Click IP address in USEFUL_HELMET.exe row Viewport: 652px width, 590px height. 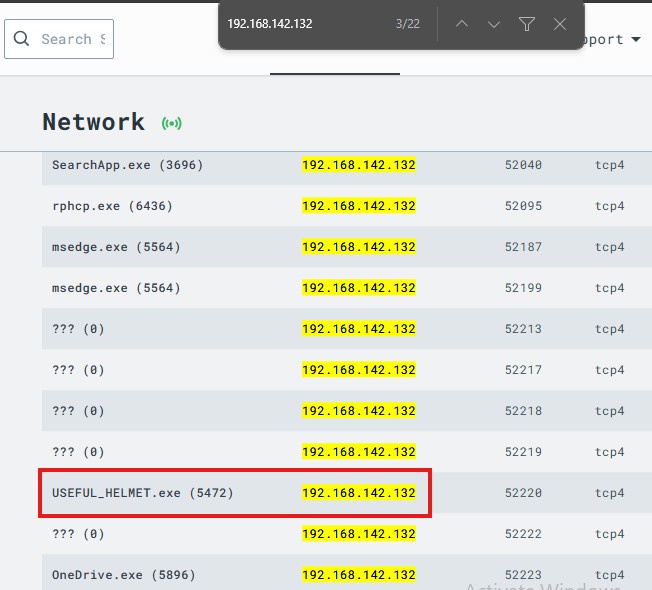tap(359, 493)
